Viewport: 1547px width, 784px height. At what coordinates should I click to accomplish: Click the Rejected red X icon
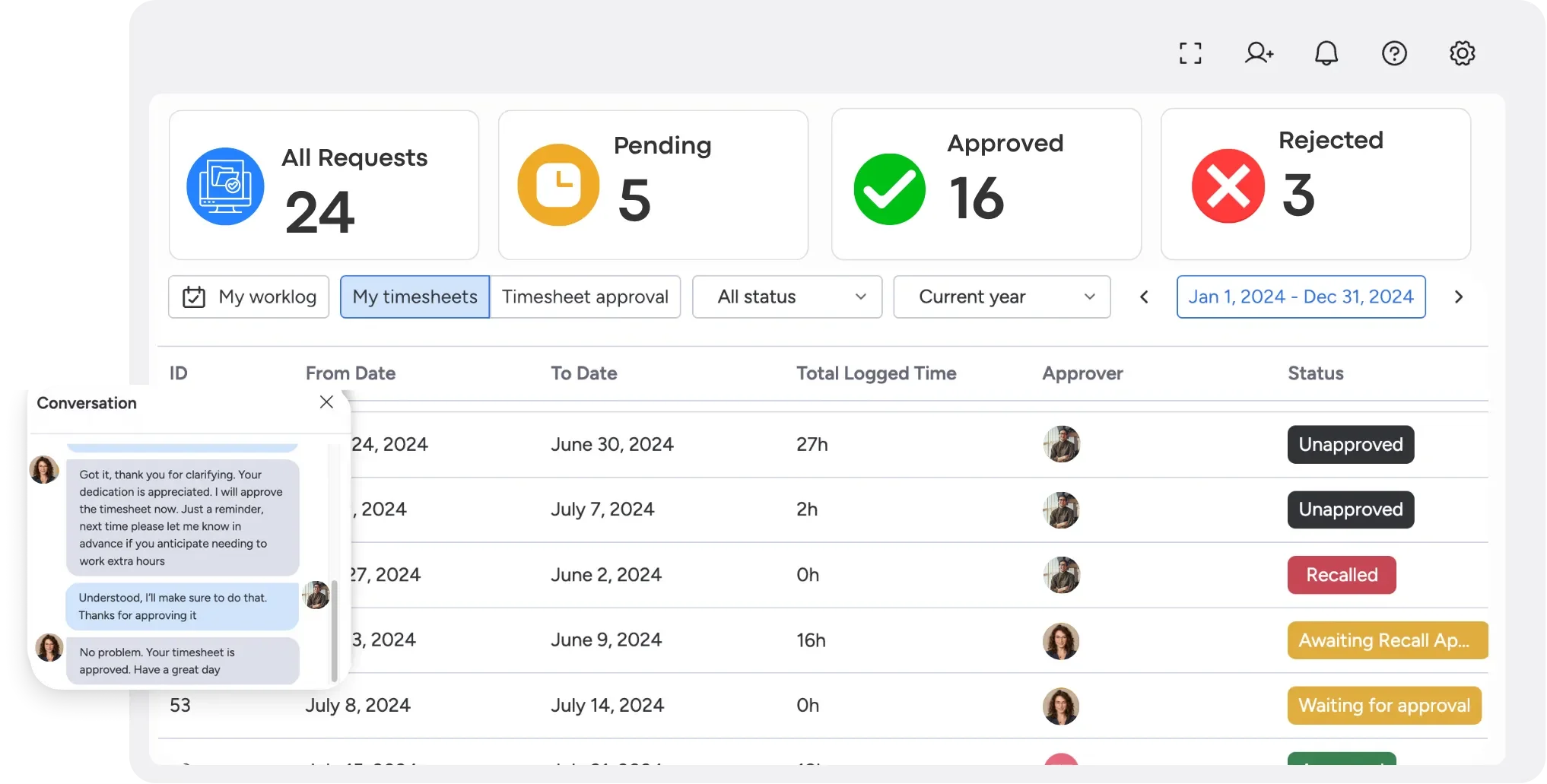tap(1228, 186)
